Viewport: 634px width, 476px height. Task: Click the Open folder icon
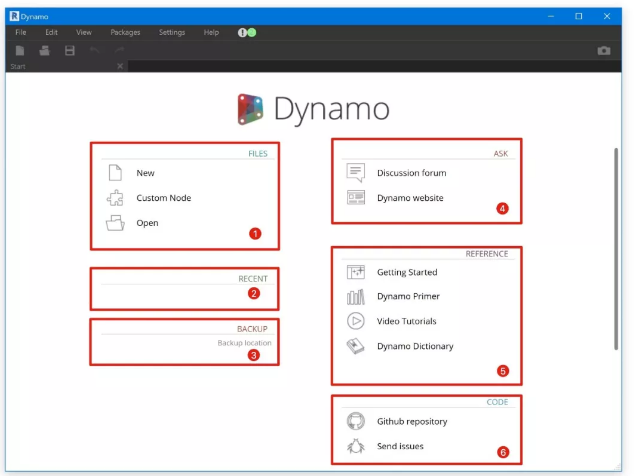(115, 223)
